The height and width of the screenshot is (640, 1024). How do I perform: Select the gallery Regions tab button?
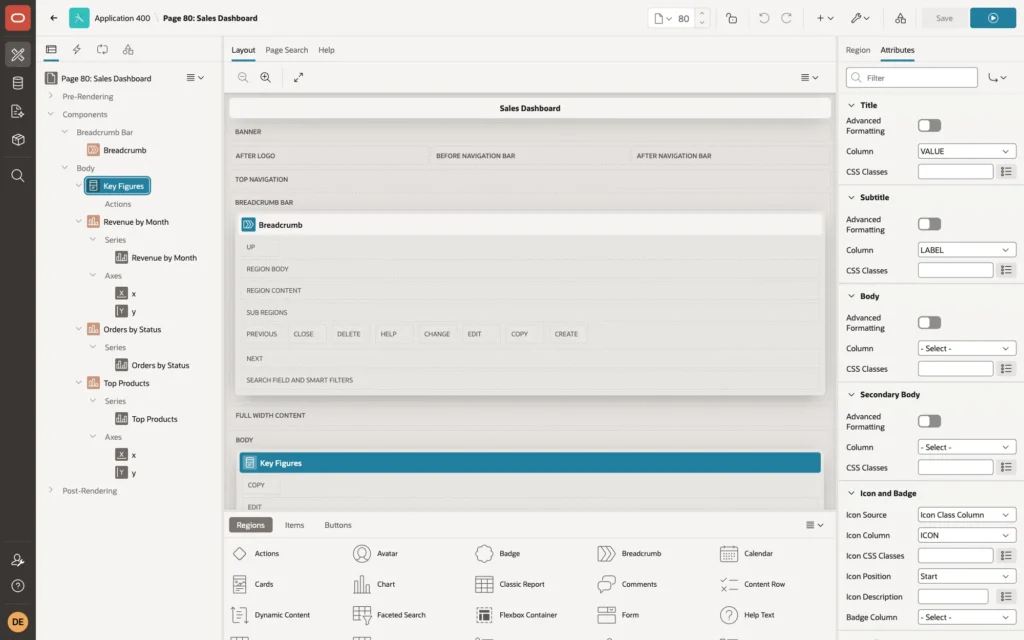point(250,525)
